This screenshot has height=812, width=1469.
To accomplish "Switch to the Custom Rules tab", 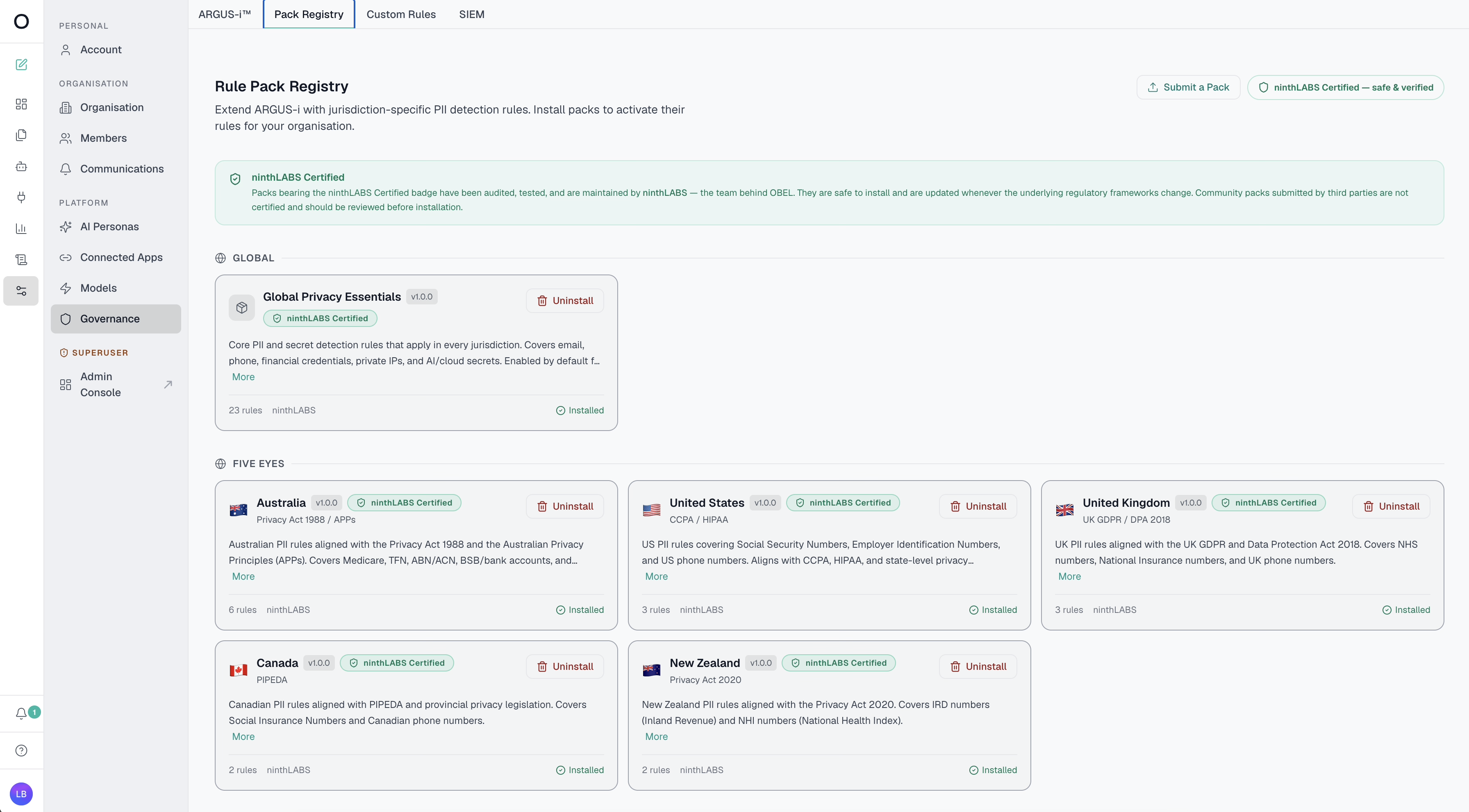I will click(401, 14).
